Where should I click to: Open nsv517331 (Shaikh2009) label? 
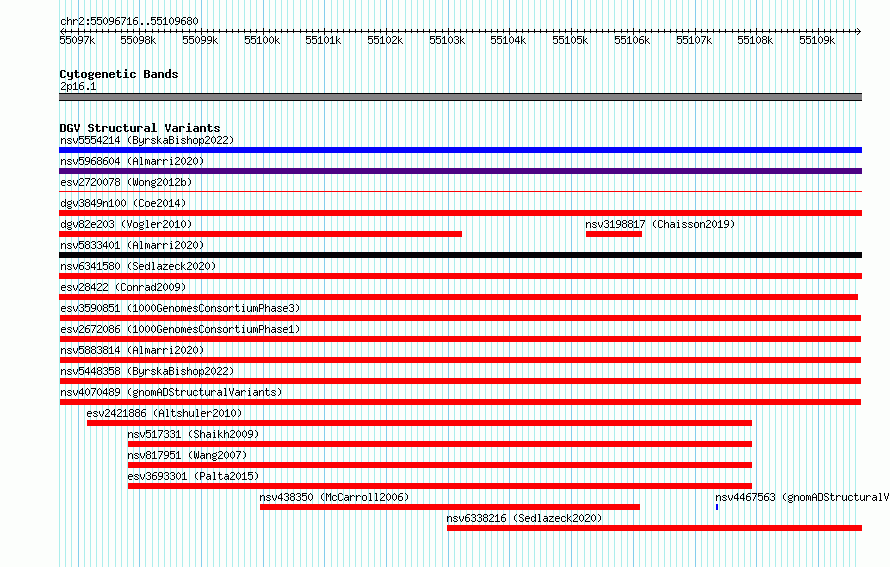[x=193, y=434]
